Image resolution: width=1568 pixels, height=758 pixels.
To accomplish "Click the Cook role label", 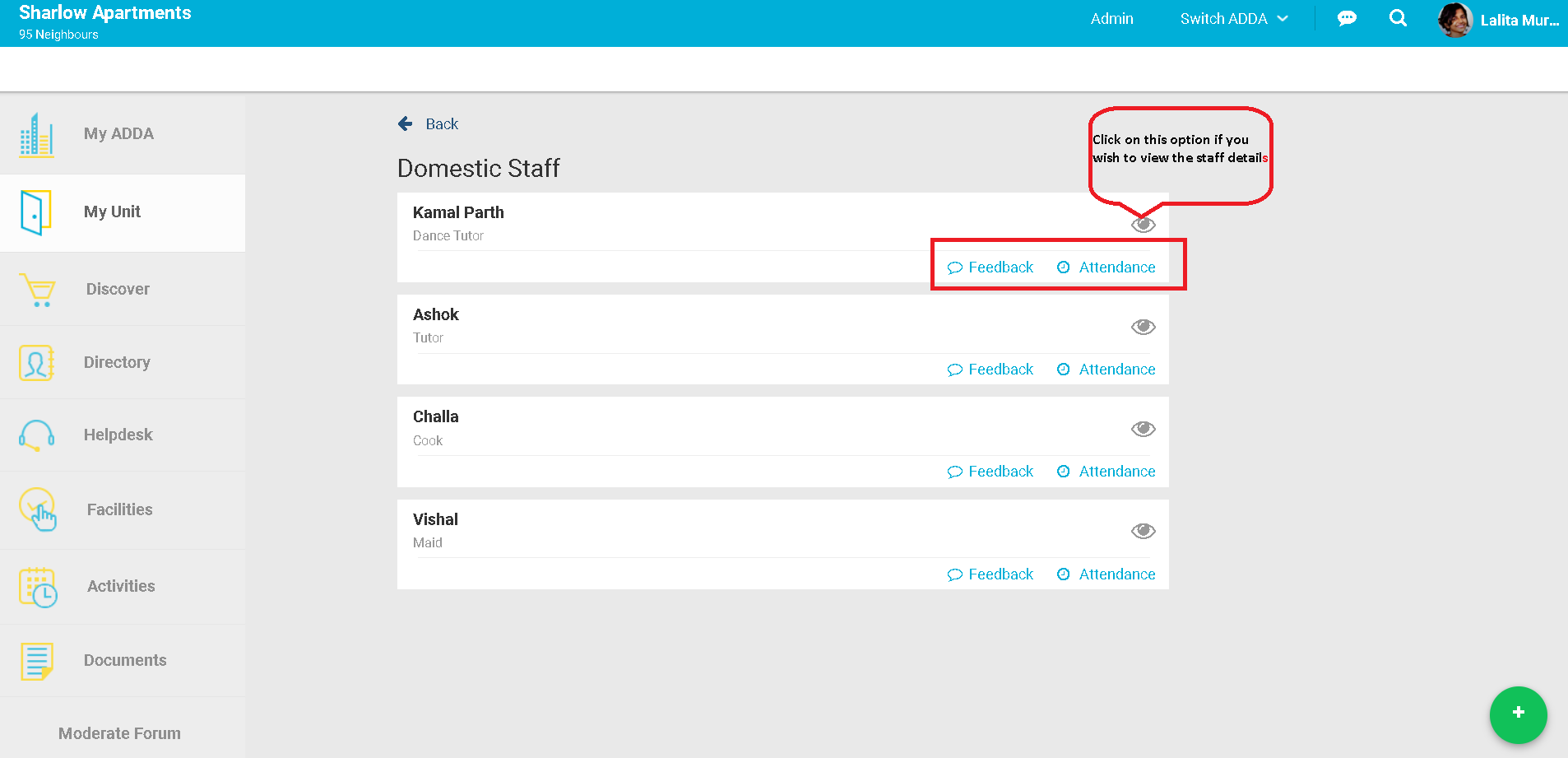I will (x=428, y=441).
